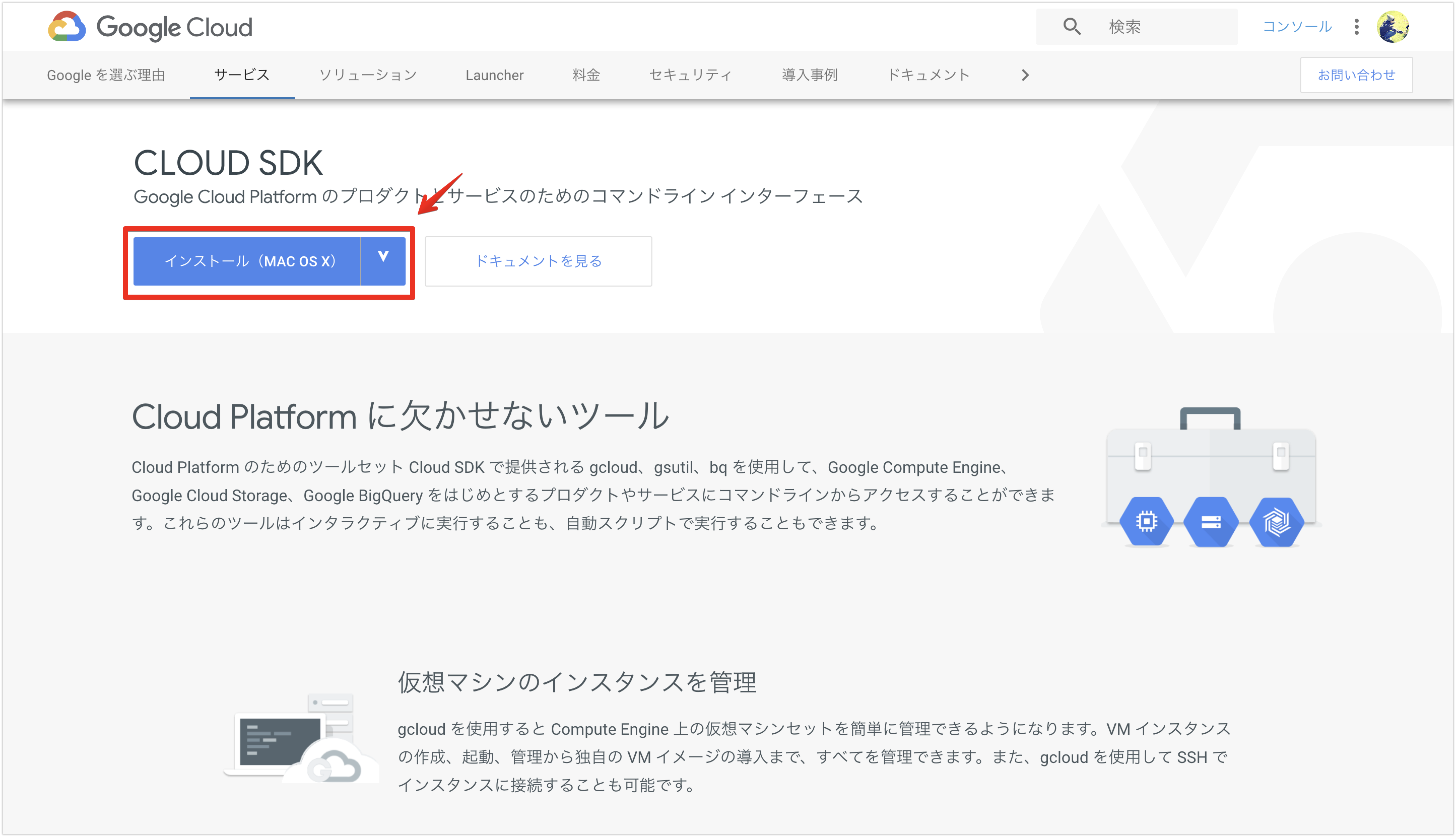Click the ドキュメントを見る button
The width and height of the screenshot is (1456, 837).
tap(538, 261)
